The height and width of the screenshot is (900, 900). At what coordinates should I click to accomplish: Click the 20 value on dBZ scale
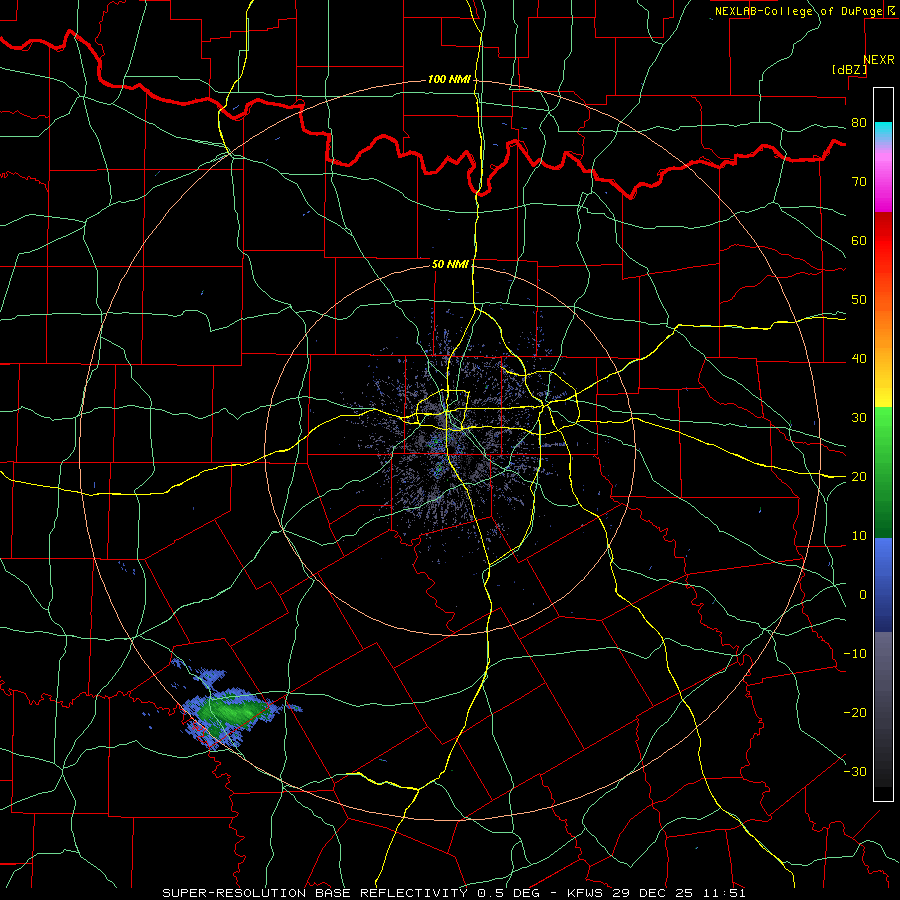coord(859,477)
